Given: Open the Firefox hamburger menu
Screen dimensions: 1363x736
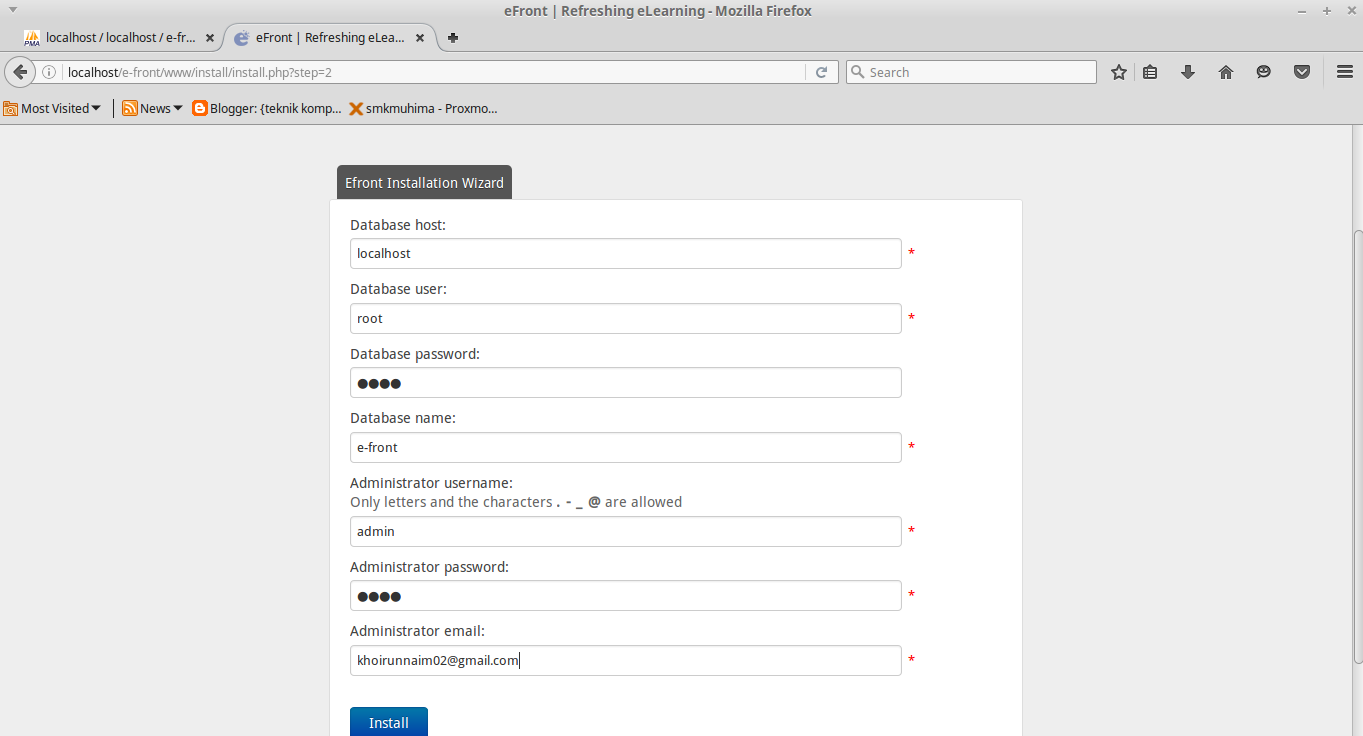Looking at the screenshot, I should tap(1345, 72).
